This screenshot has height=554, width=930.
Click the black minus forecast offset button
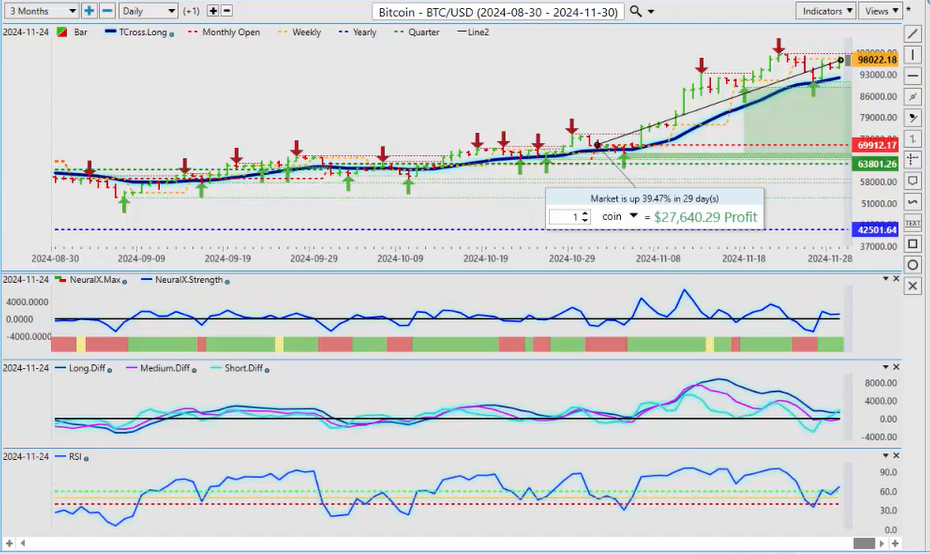tap(226, 11)
